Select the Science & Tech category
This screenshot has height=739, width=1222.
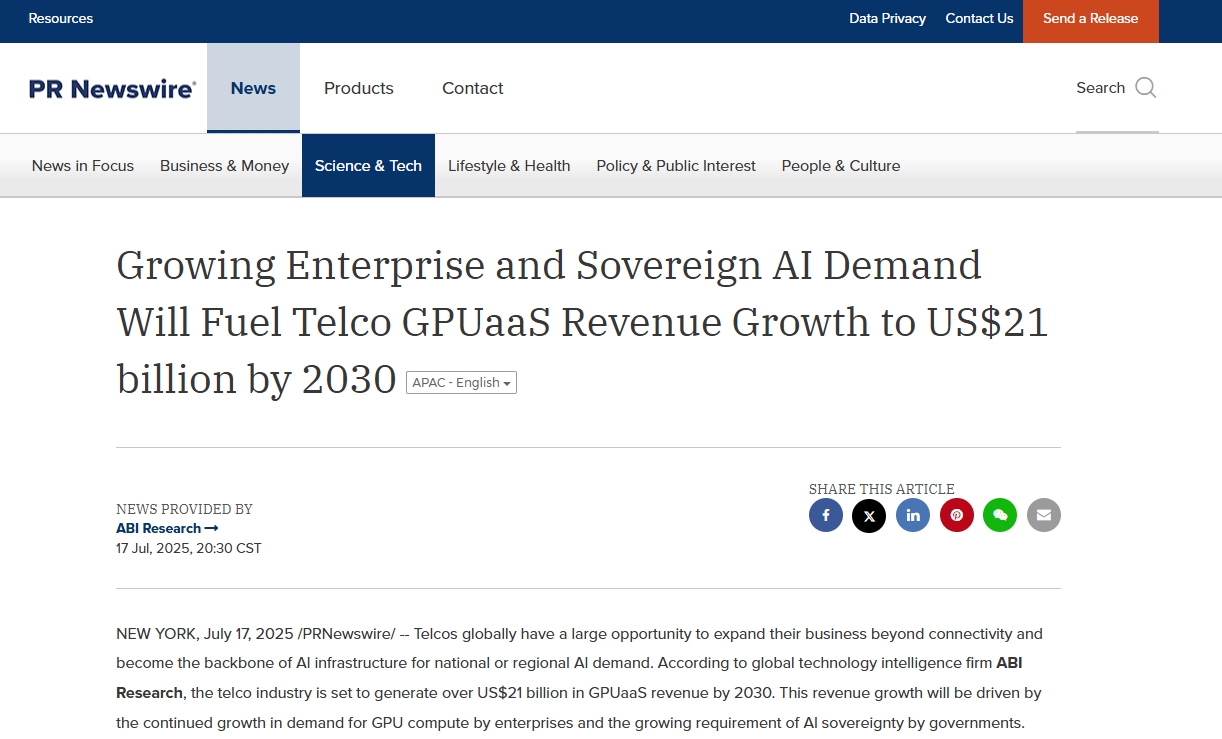[x=368, y=166]
